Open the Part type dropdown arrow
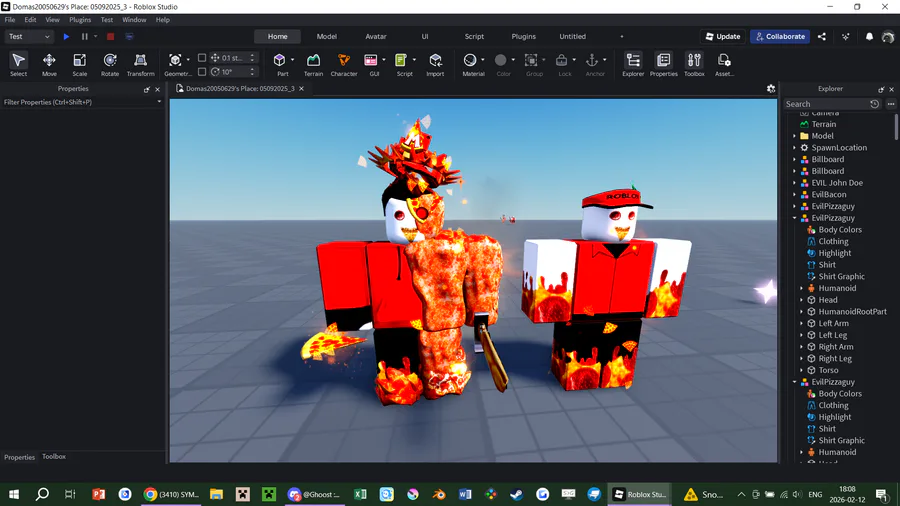Screen dimensions: 900x506 coord(292,60)
